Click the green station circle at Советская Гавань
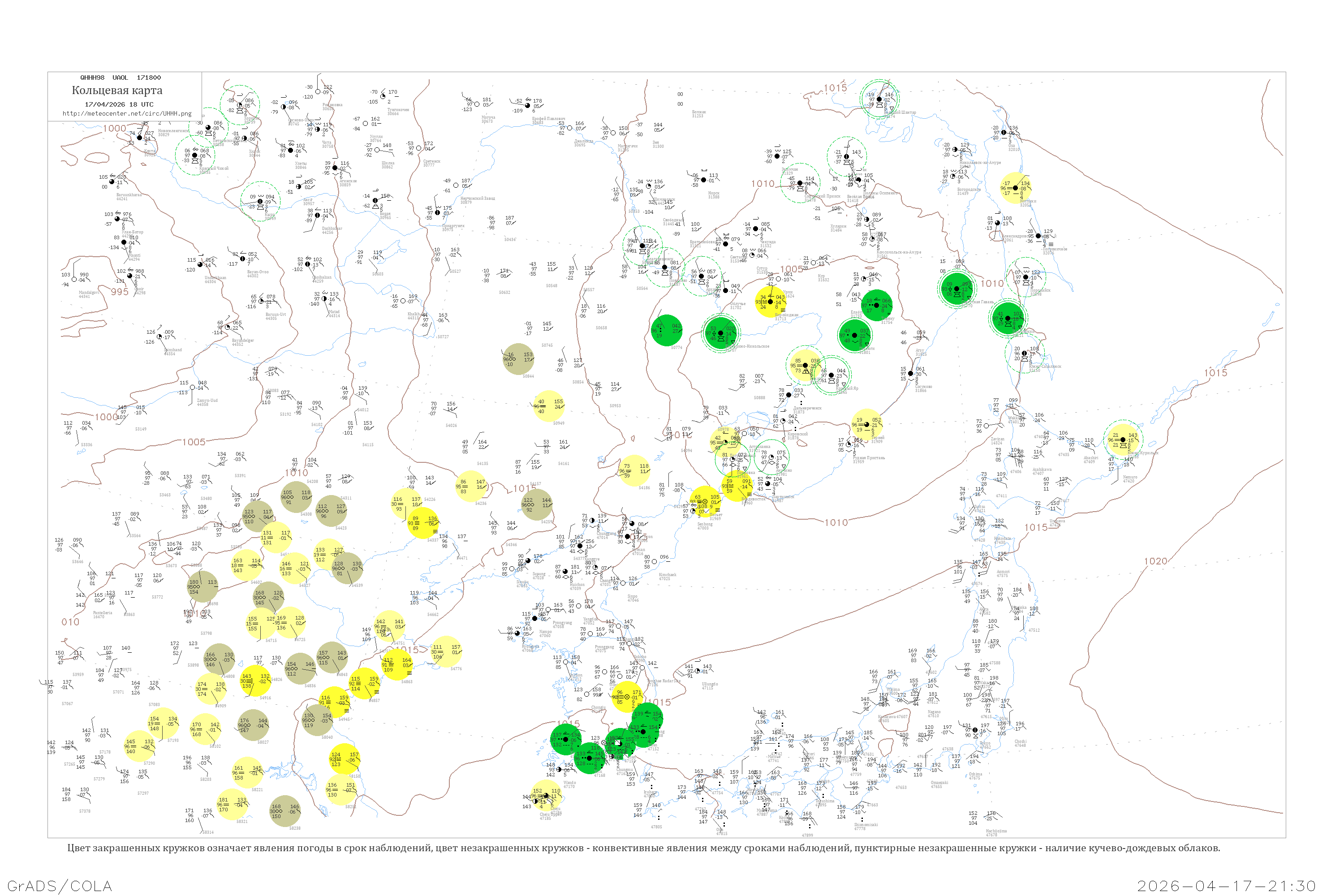The width and height of the screenshot is (1344, 896). (956, 289)
